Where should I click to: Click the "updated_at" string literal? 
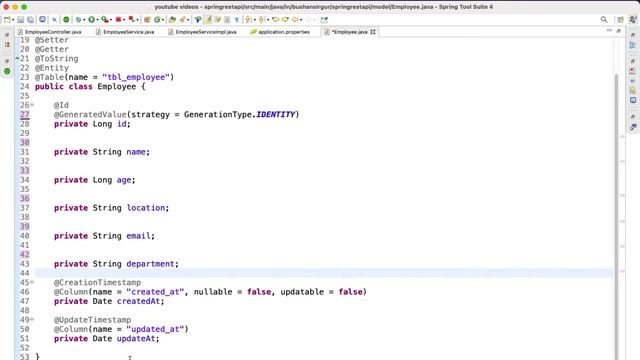pyautogui.click(x=155, y=329)
